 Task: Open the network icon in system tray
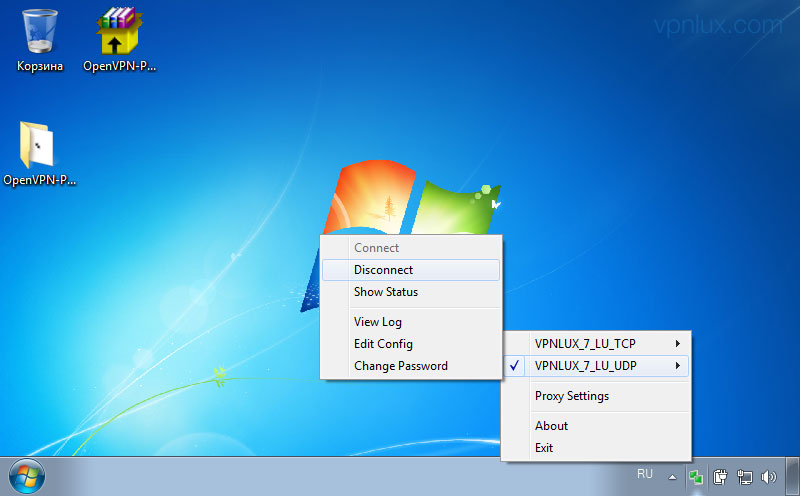coord(745,477)
